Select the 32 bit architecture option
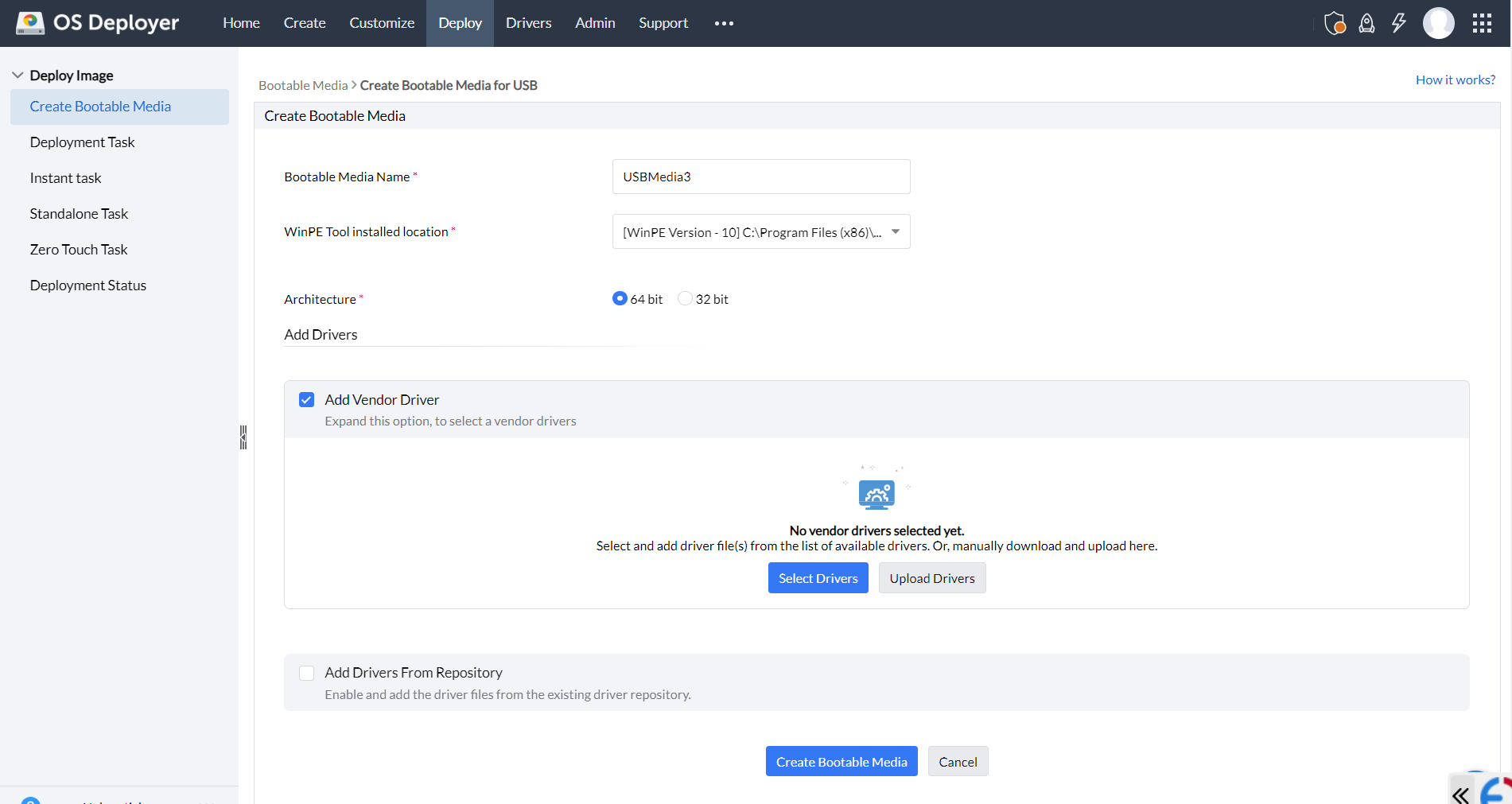This screenshot has width=1512, height=804. pyautogui.click(x=685, y=298)
